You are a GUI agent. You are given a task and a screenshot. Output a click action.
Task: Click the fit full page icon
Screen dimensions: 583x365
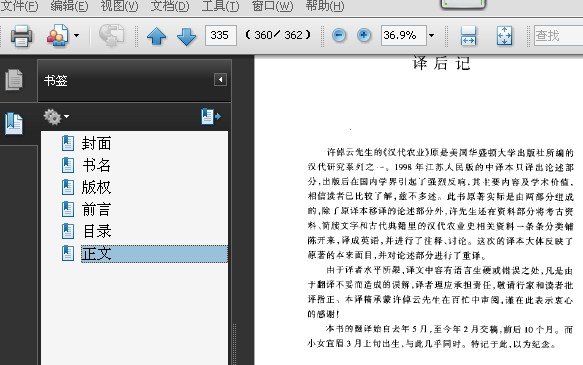pyautogui.click(x=504, y=36)
